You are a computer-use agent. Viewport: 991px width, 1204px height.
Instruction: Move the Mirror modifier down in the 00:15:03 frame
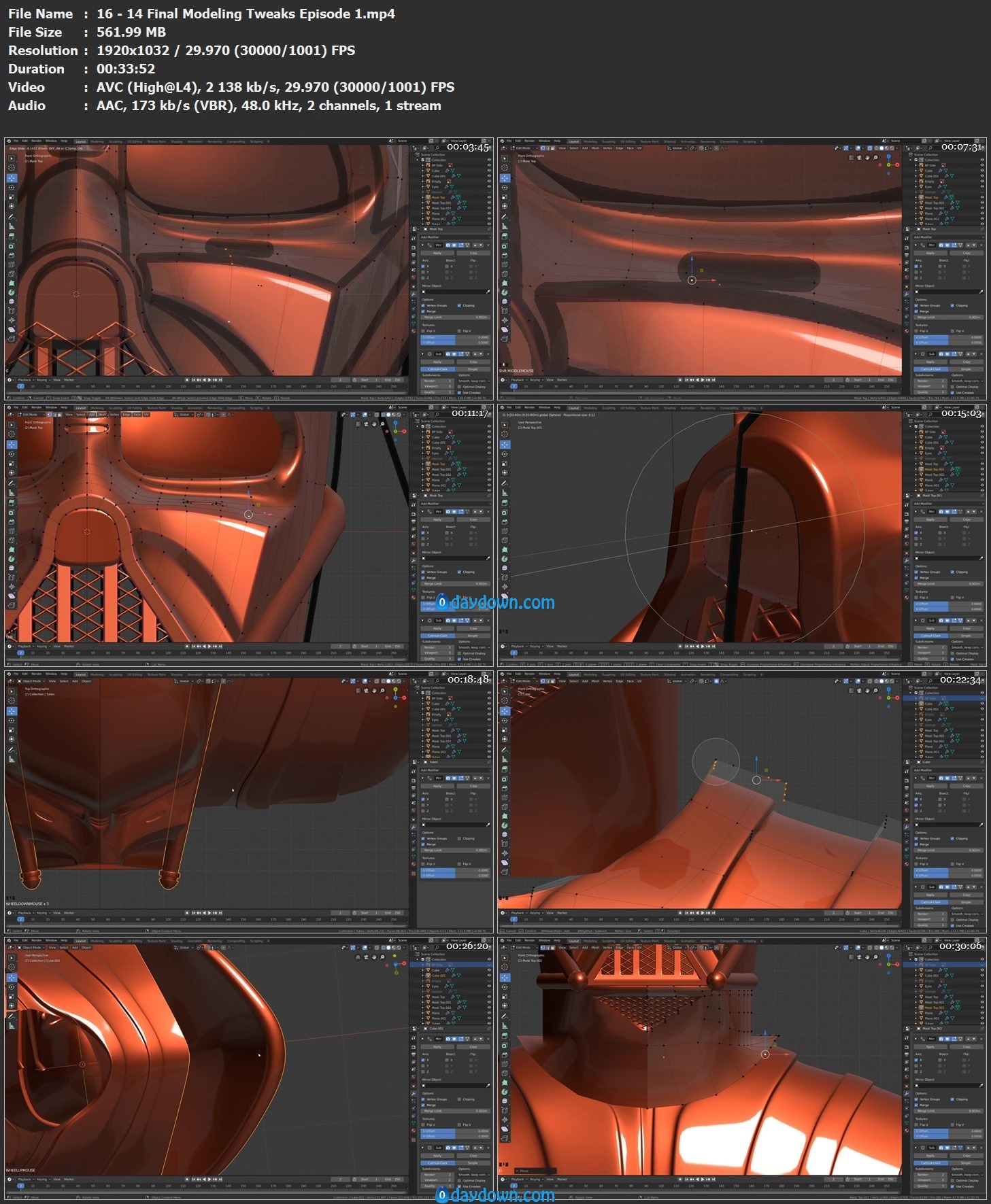[x=974, y=511]
